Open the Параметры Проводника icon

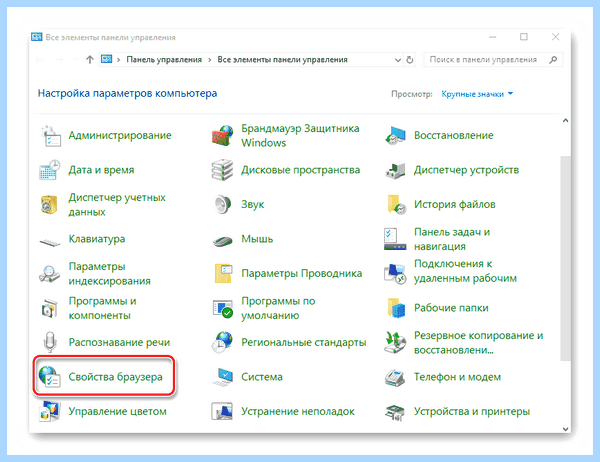pos(223,273)
